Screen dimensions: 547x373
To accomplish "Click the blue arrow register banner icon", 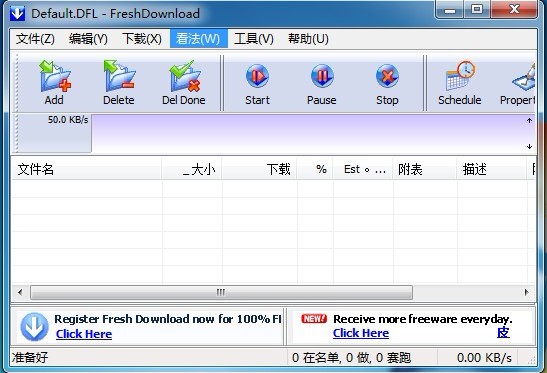I will click(34, 327).
